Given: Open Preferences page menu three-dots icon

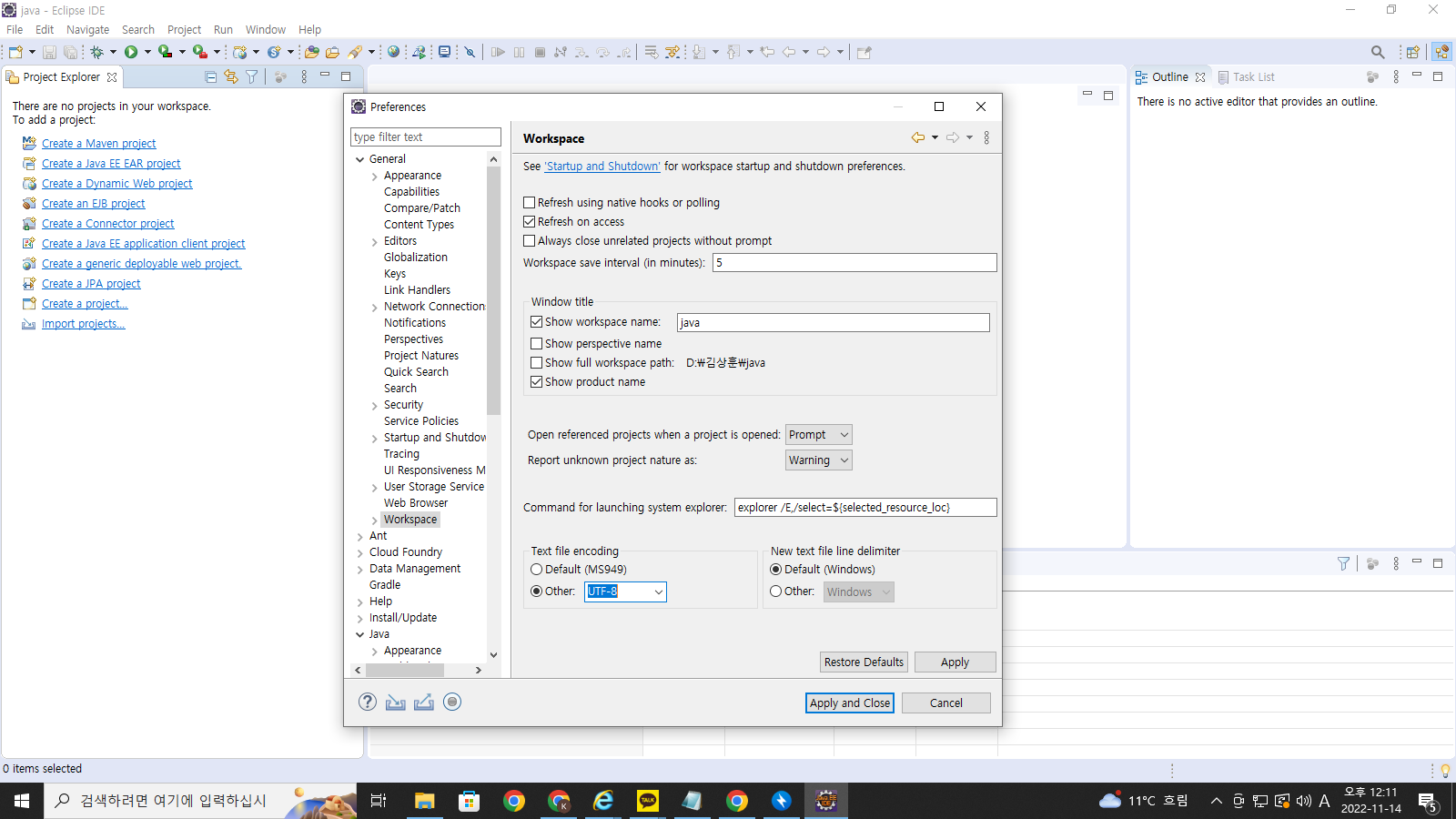Looking at the screenshot, I should tap(986, 137).
